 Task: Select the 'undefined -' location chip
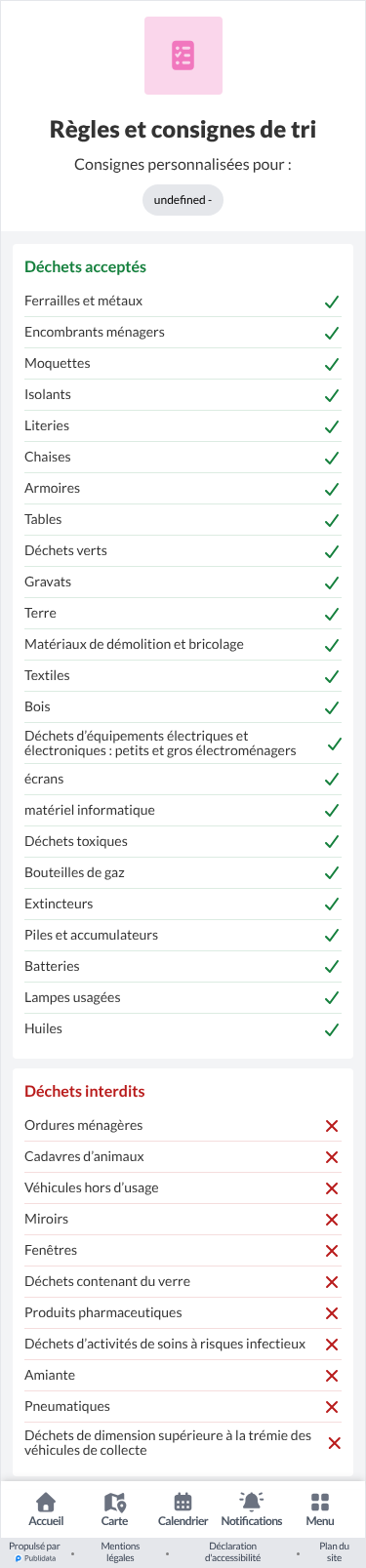point(183,200)
